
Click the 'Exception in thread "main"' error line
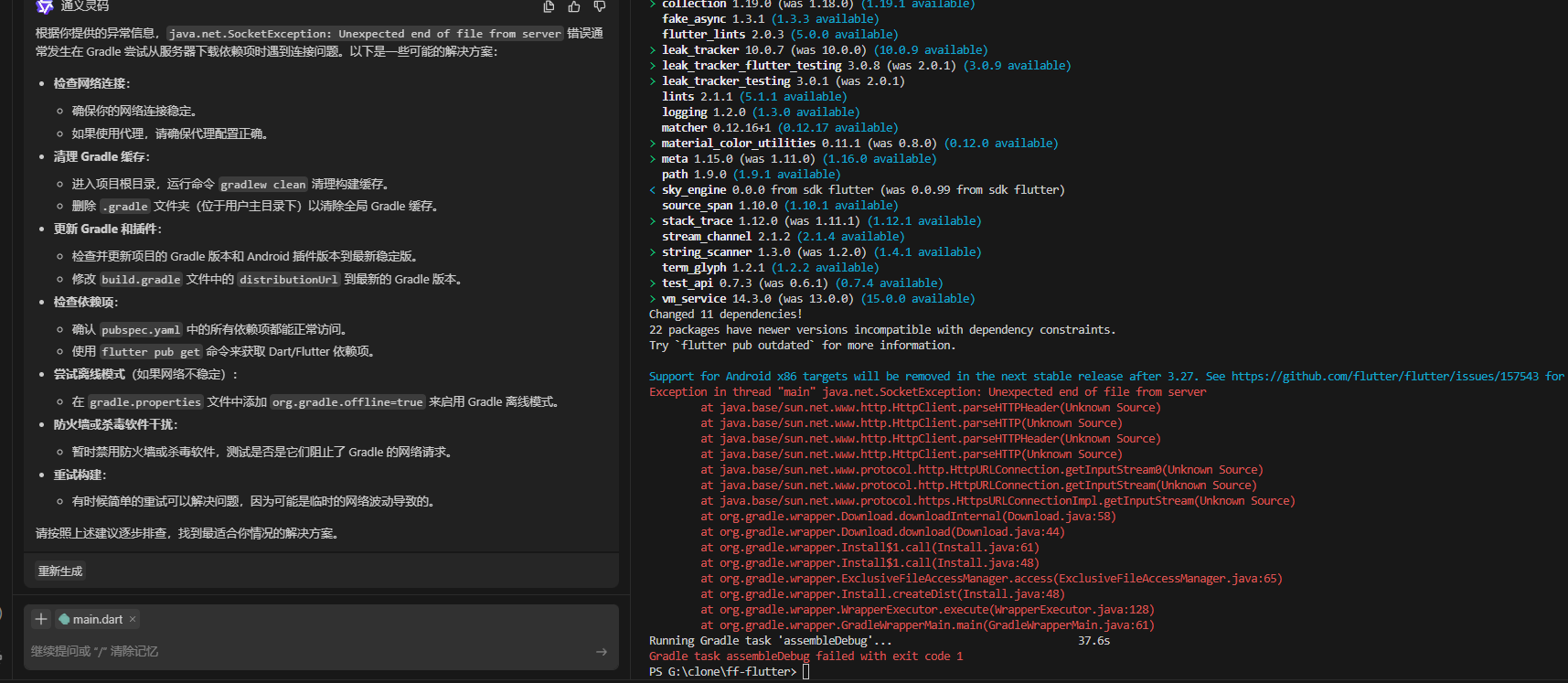tap(927, 392)
